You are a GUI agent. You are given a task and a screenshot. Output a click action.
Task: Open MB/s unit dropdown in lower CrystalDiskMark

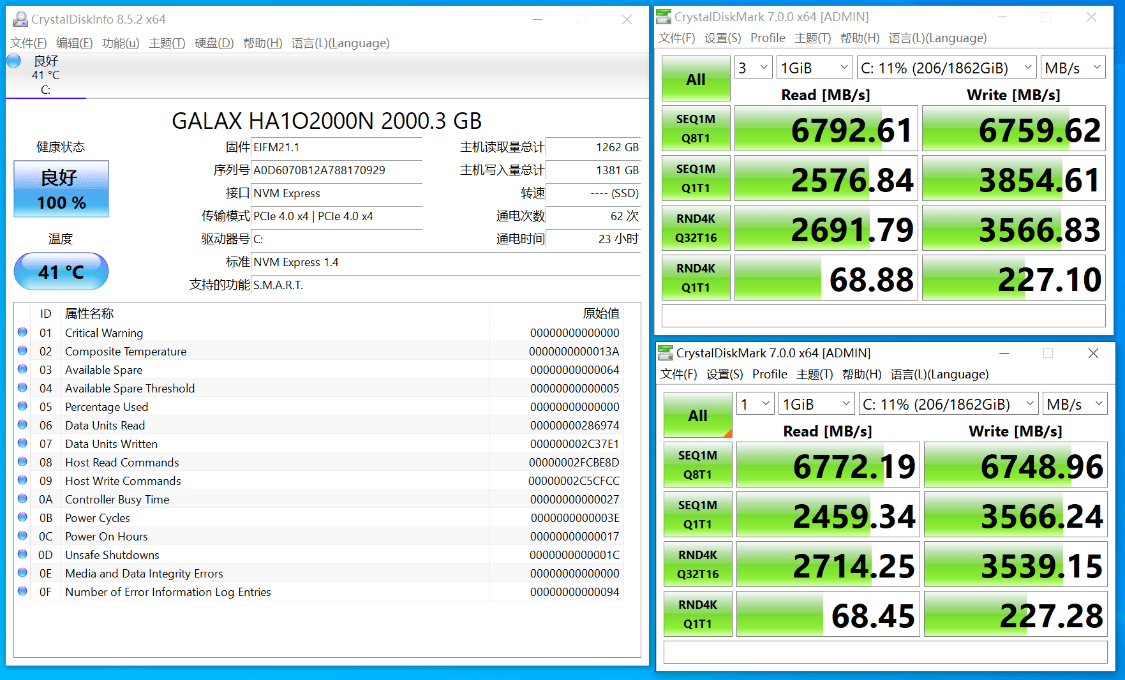1075,405
